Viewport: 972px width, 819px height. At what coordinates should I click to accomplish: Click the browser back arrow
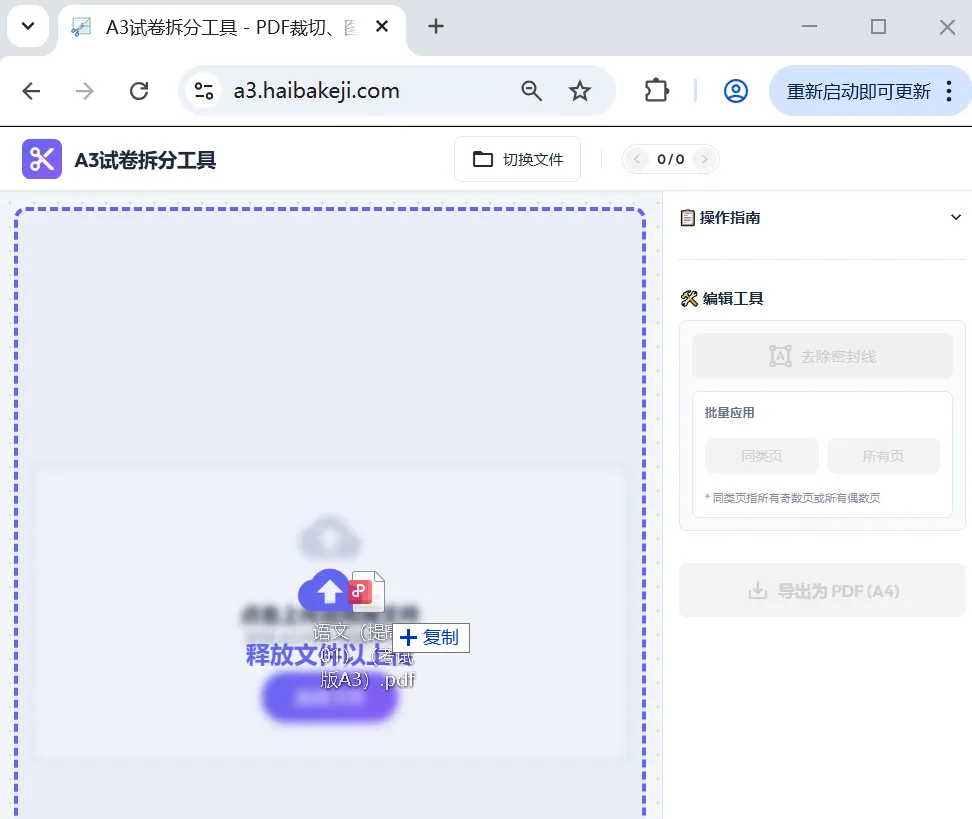coord(31,91)
